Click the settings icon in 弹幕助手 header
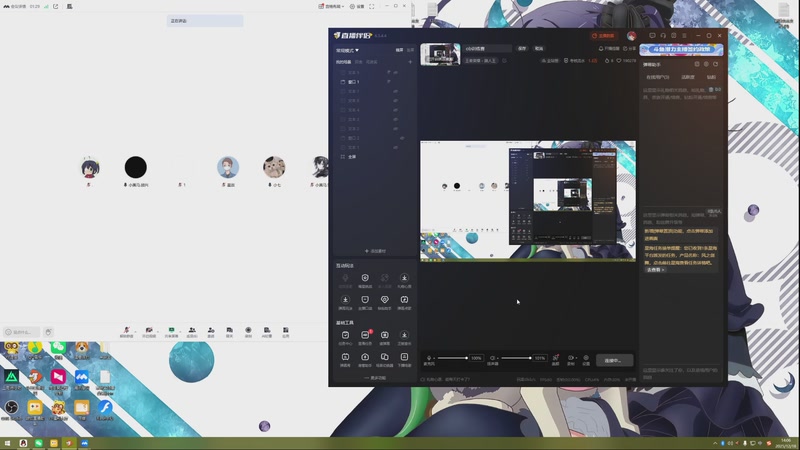This screenshot has width=800, height=450. point(706,64)
